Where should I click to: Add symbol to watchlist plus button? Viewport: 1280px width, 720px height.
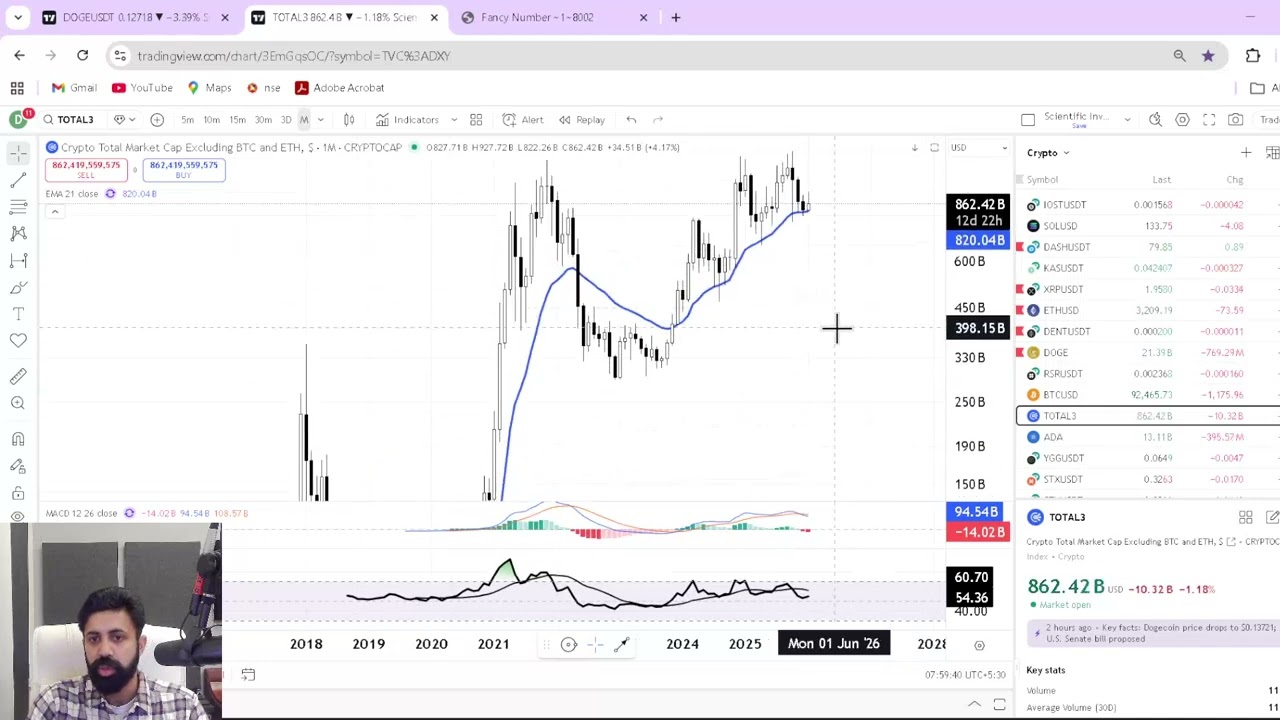point(1246,153)
